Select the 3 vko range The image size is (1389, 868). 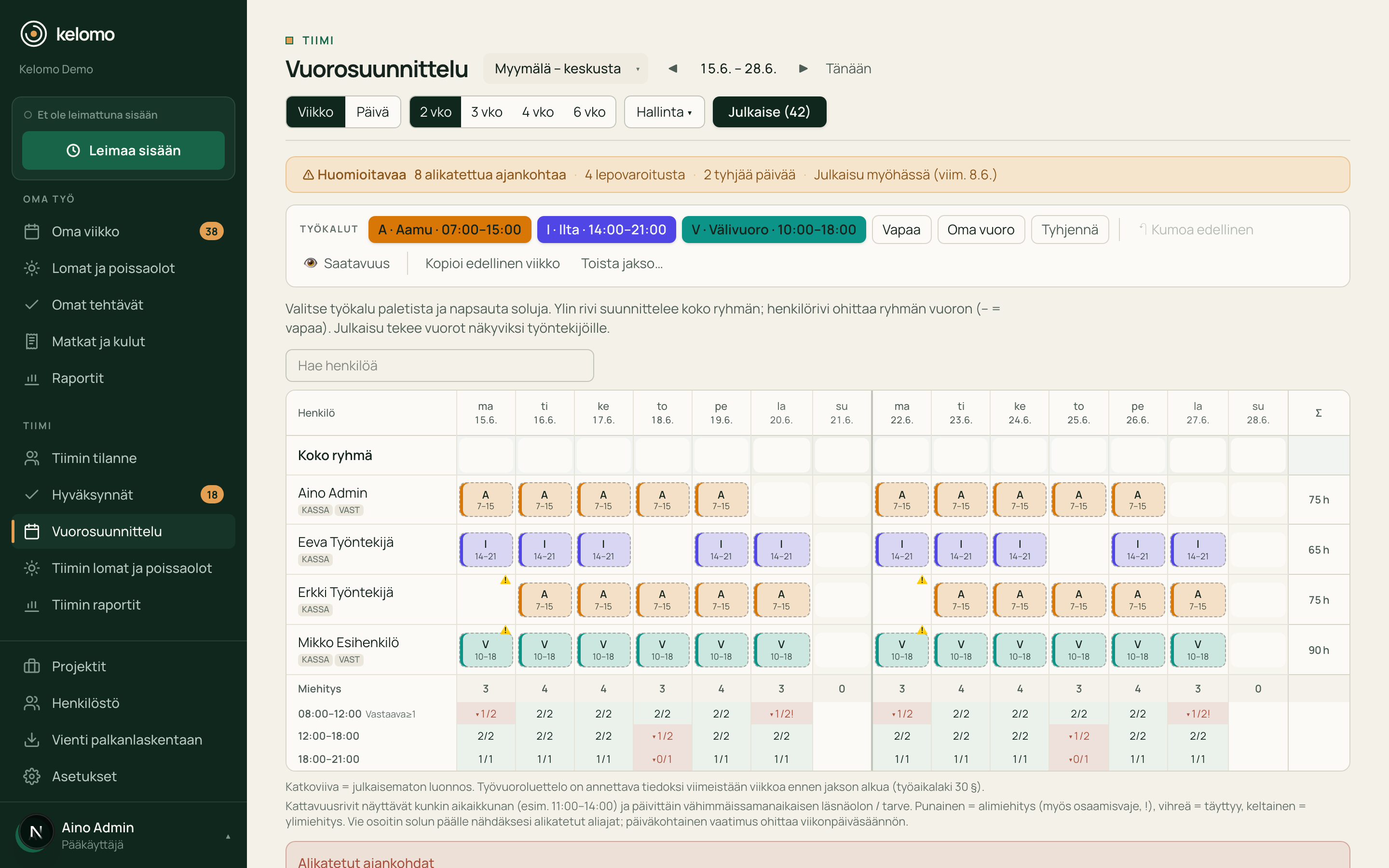(487, 112)
